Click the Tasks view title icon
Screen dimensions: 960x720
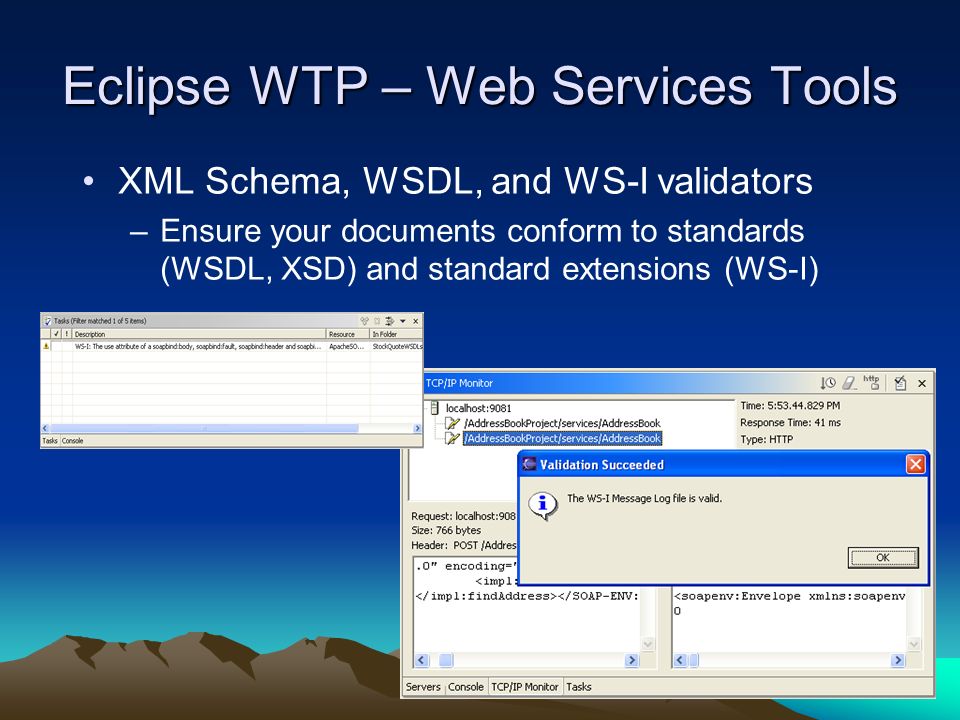(x=47, y=321)
